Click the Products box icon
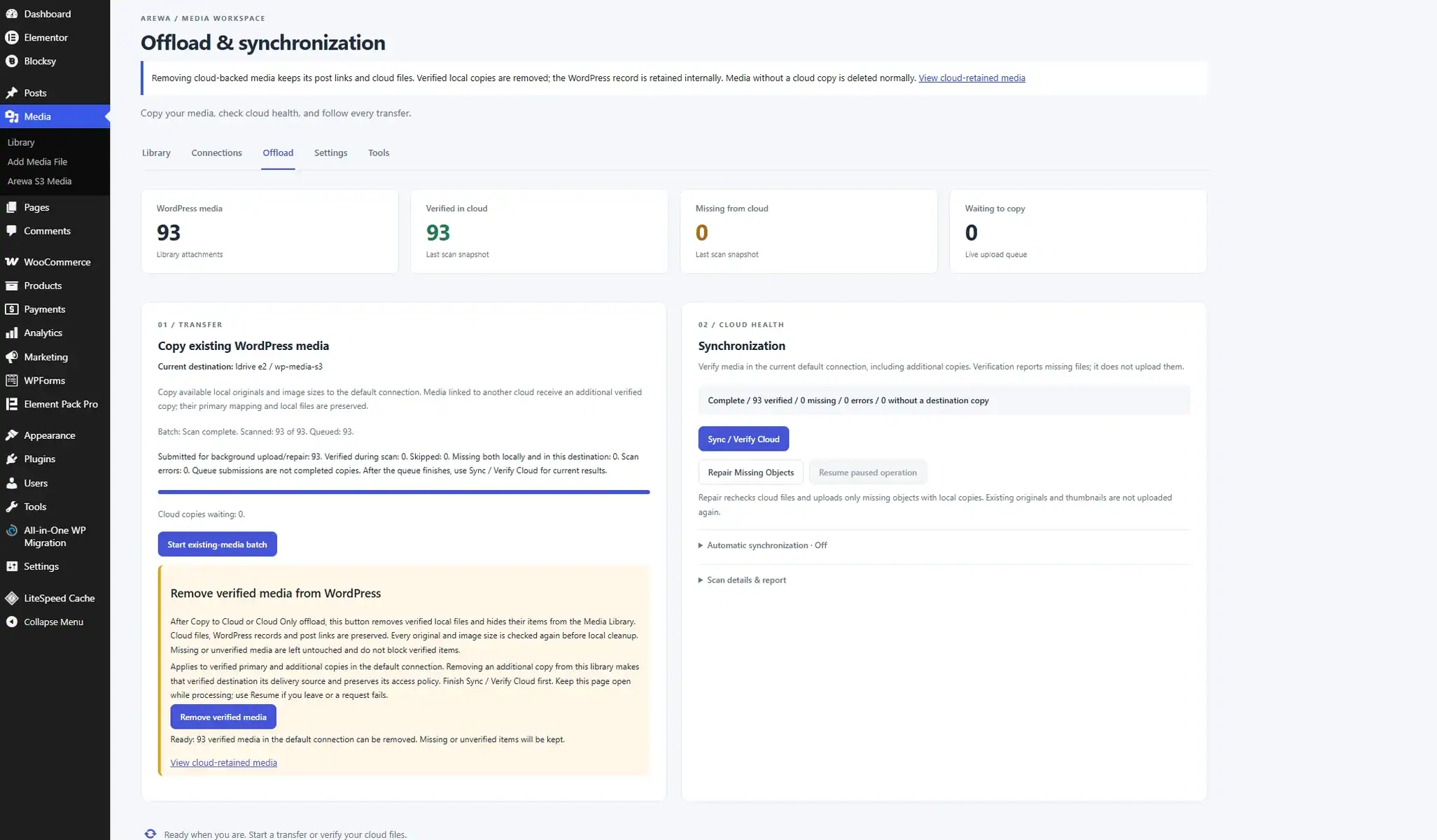 12,286
